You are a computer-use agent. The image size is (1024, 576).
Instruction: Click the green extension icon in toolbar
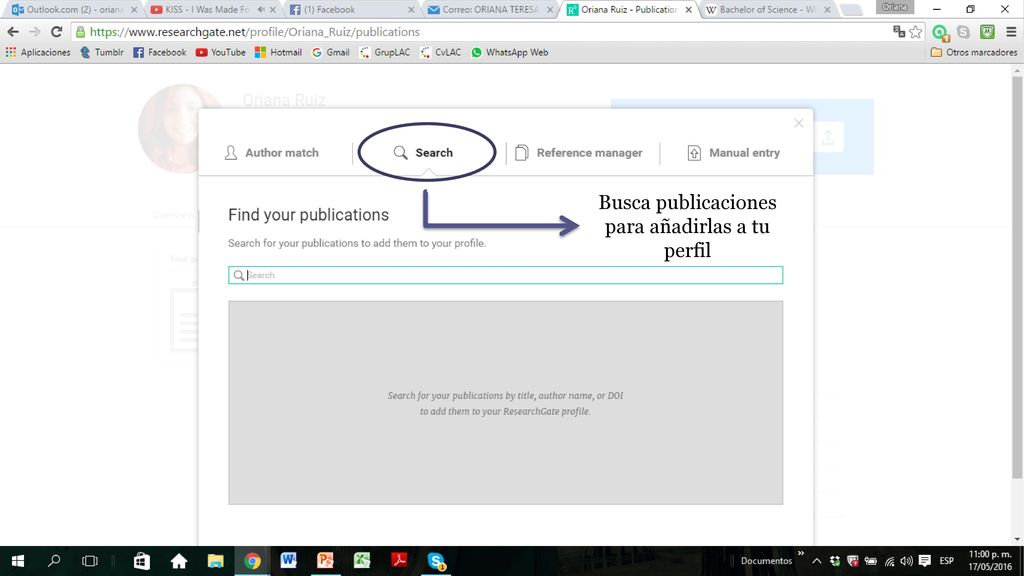pyautogui.click(x=940, y=32)
